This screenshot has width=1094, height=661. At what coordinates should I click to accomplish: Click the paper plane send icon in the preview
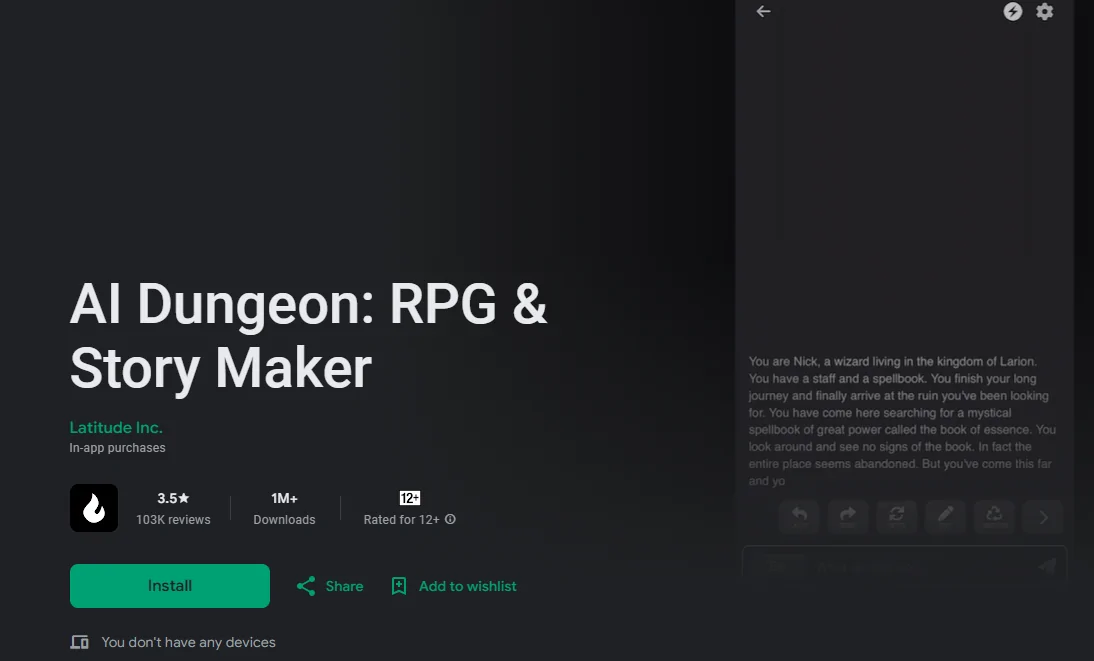pyautogui.click(x=1047, y=566)
